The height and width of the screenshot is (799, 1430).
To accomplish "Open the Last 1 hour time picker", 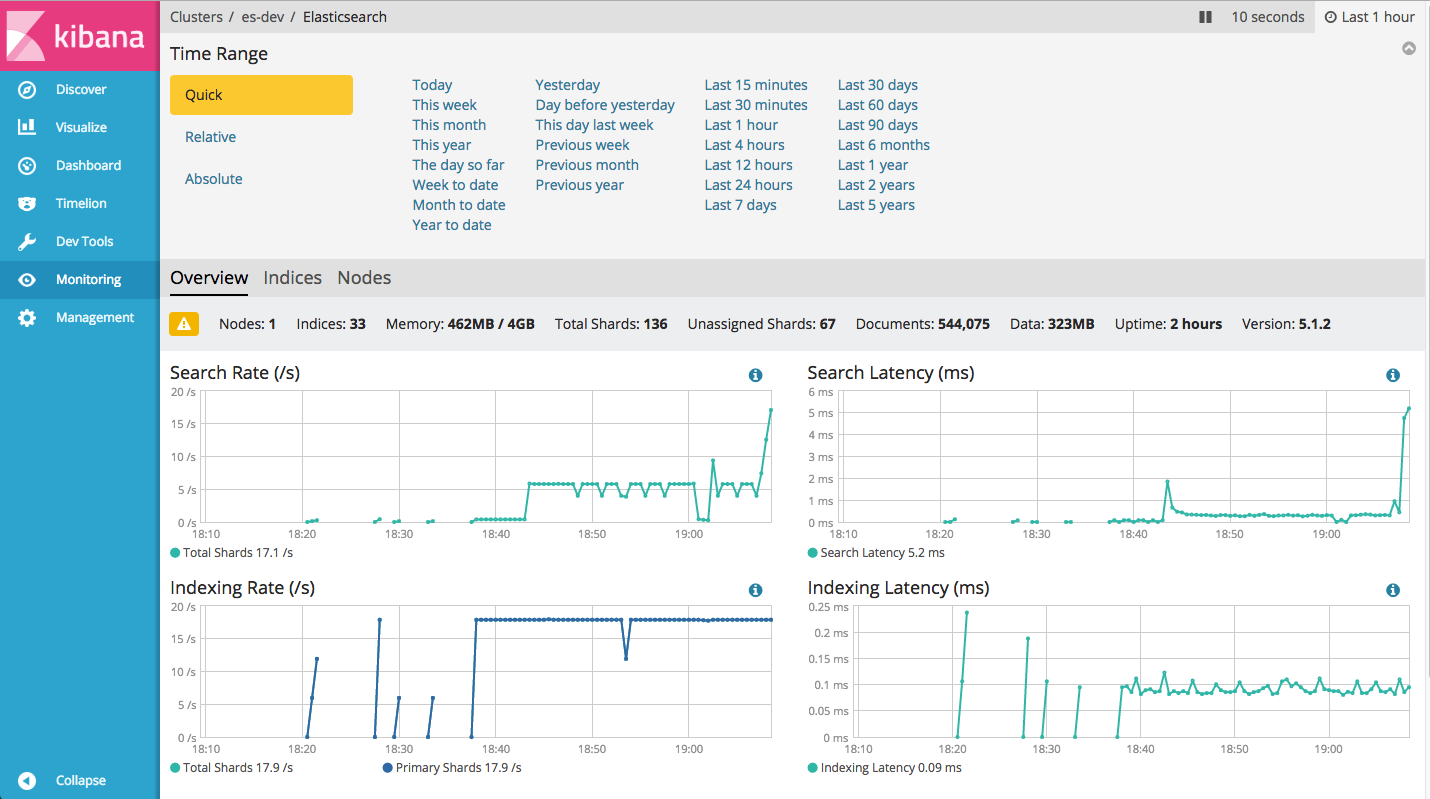I will click(1370, 17).
